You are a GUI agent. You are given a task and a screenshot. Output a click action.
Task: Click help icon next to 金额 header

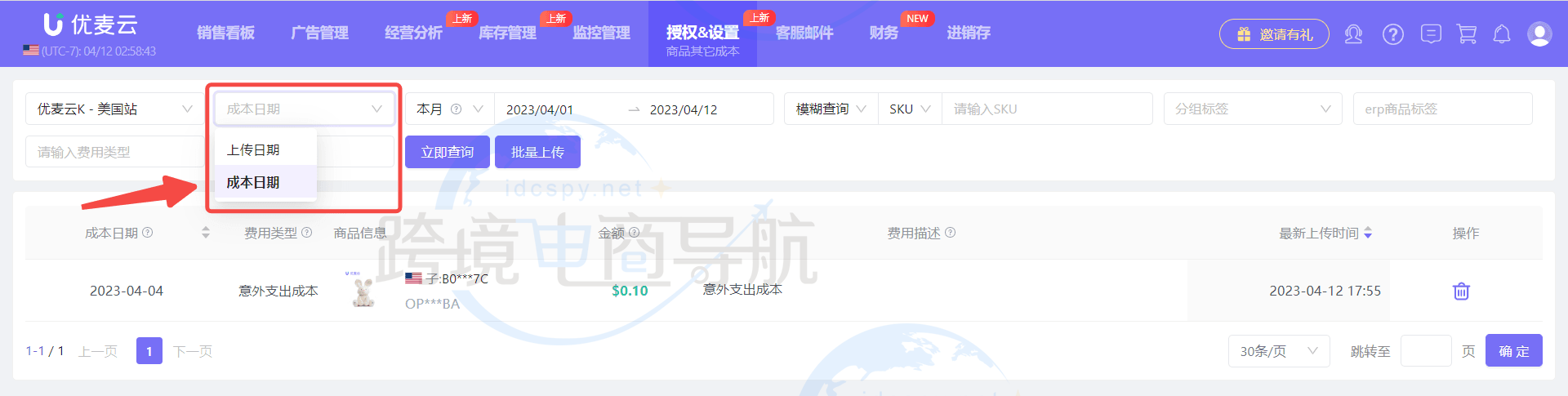[x=634, y=233]
